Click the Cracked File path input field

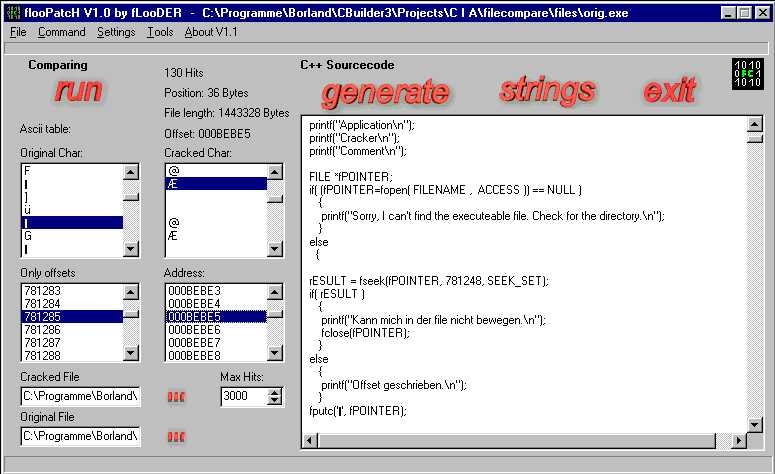tap(80, 397)
